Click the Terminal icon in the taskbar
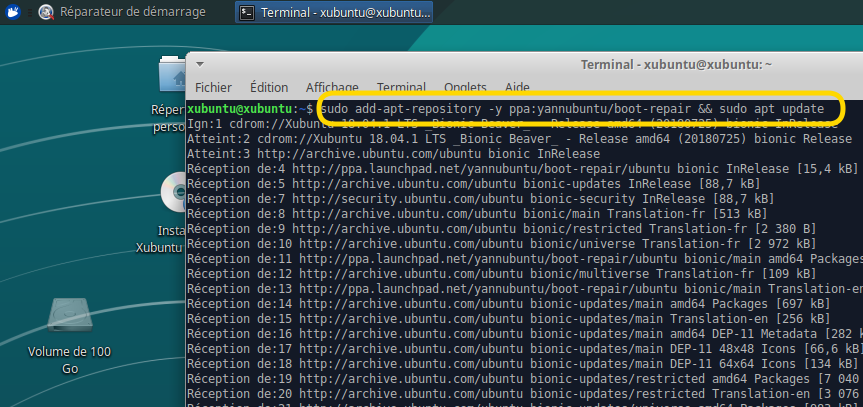The width and height of the screenshot is (863, 407). click(247, 12)
